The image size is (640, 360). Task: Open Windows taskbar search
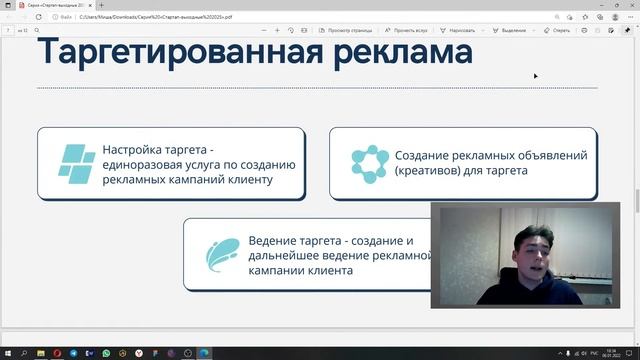tap(24, 353)
